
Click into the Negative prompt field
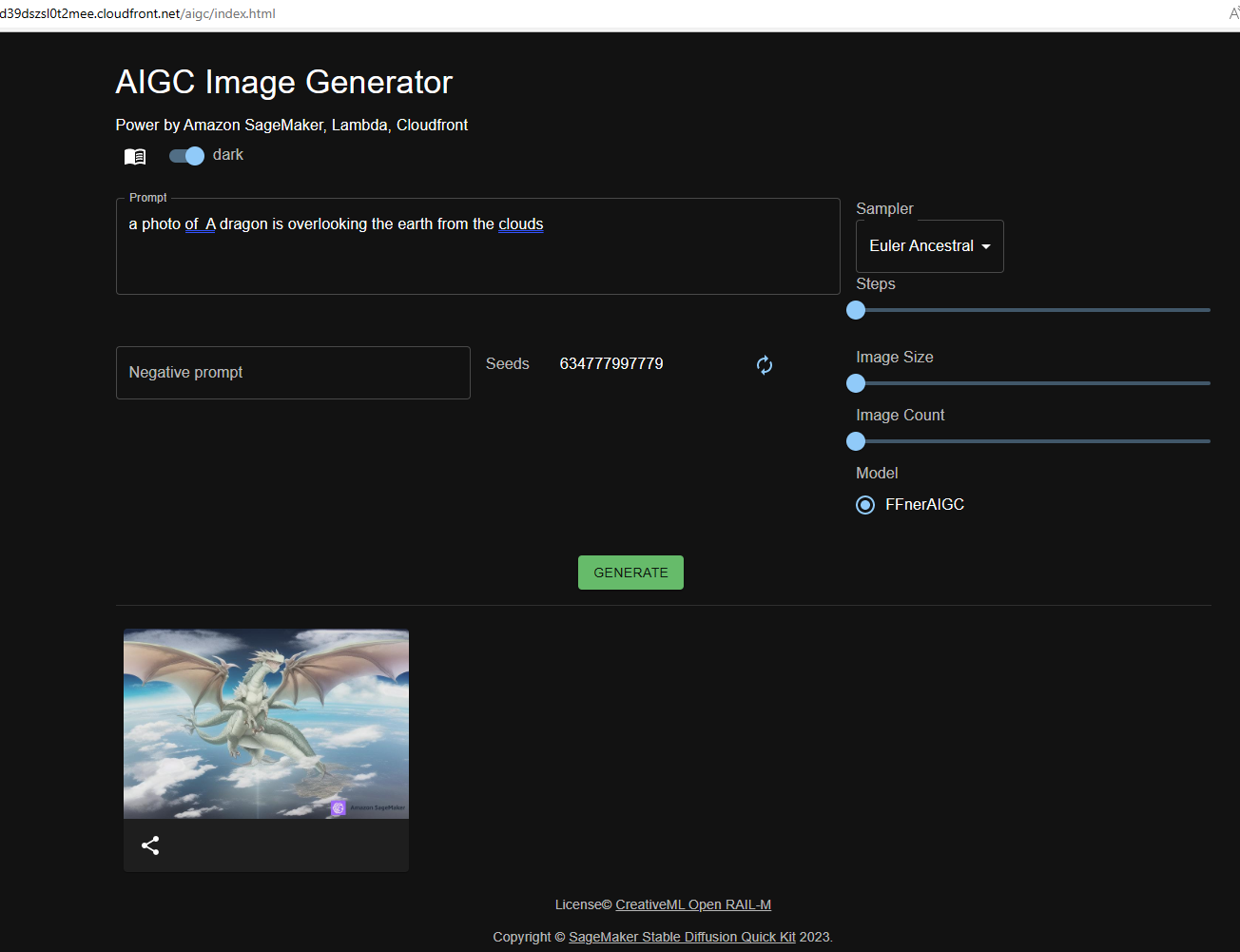[293, 373]
